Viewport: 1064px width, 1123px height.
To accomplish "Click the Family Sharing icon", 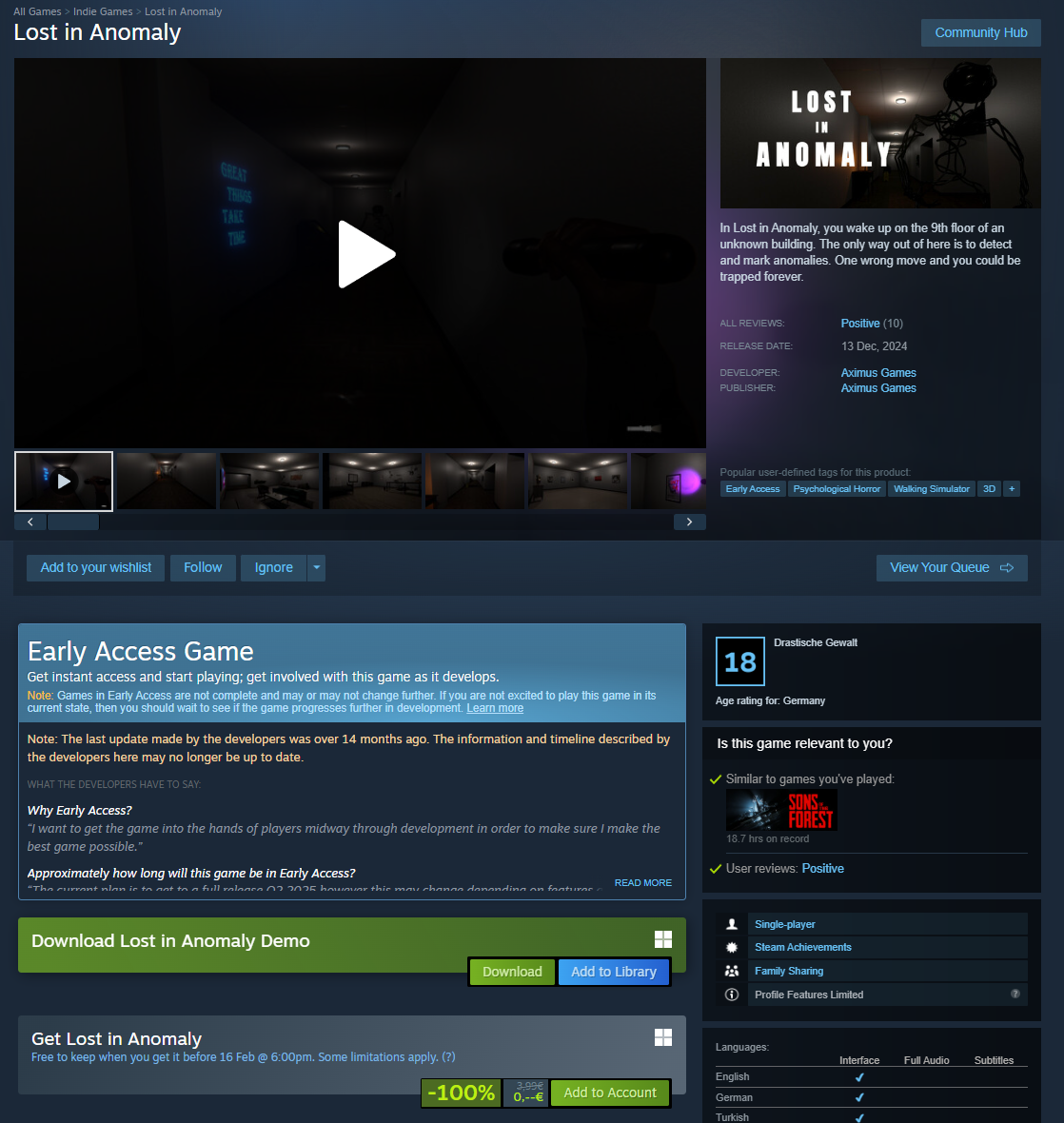I will click(732, 971).
